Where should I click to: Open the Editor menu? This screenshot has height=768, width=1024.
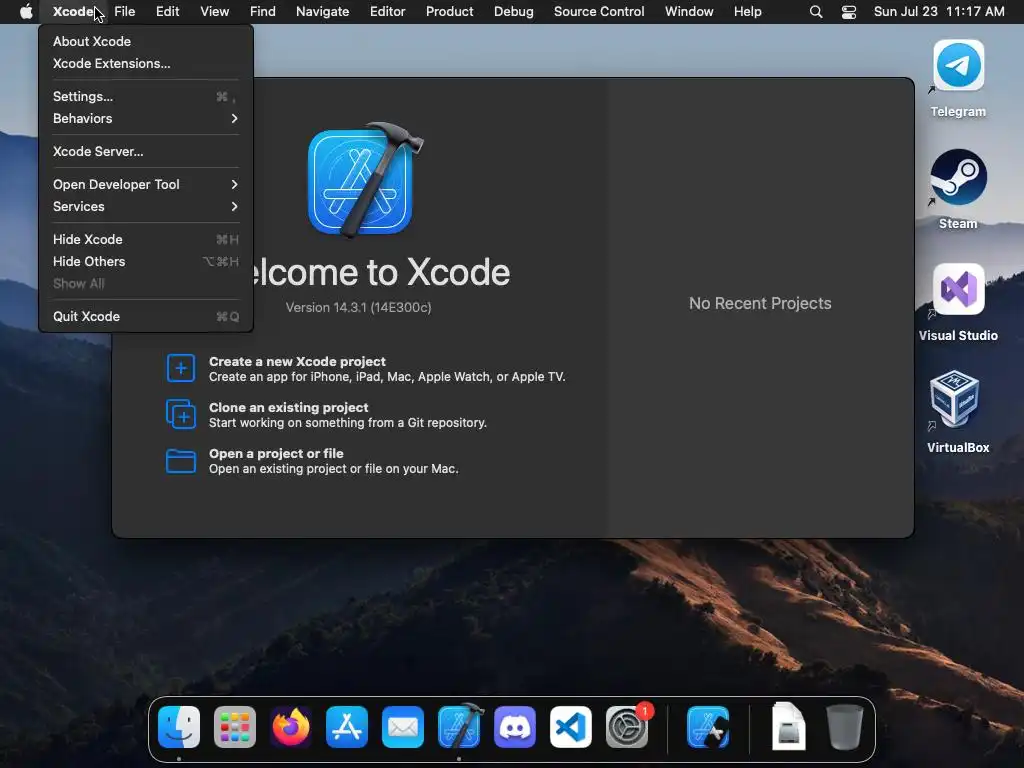[387, 11]
